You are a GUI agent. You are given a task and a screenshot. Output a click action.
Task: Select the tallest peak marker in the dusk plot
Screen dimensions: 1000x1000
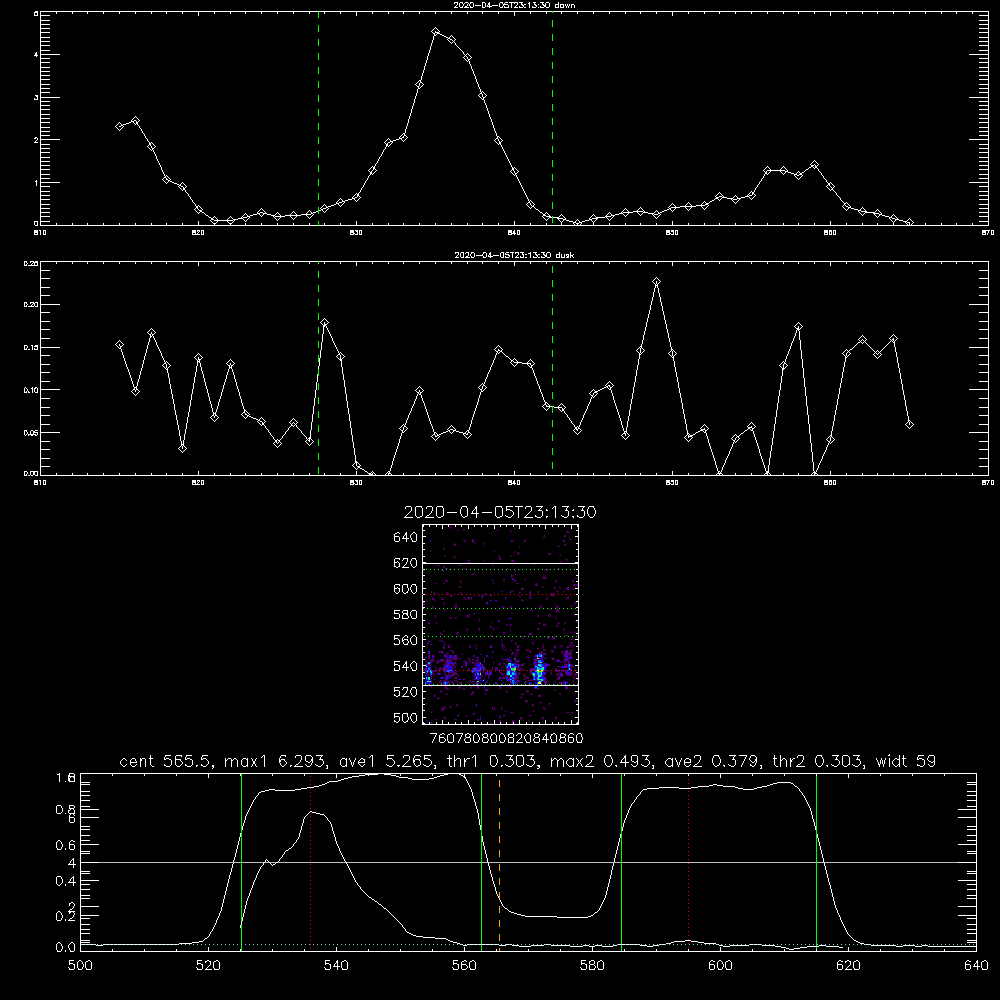click(x=656, y=281)
